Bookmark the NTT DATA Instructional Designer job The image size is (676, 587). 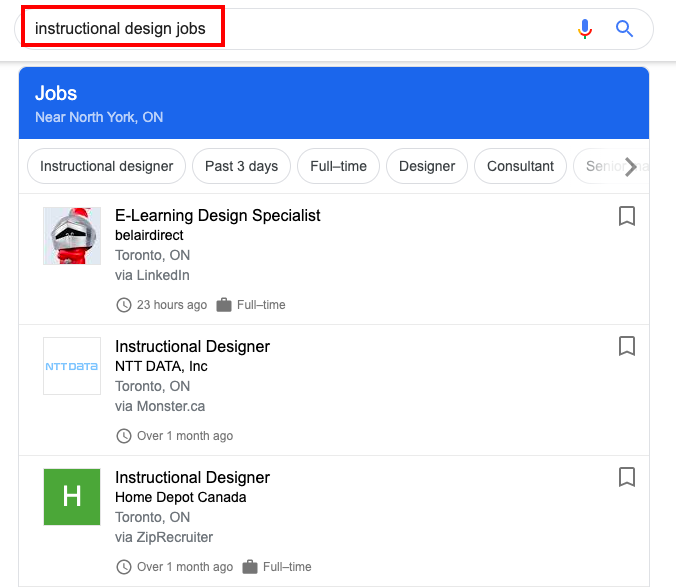[x=627, y=346]
